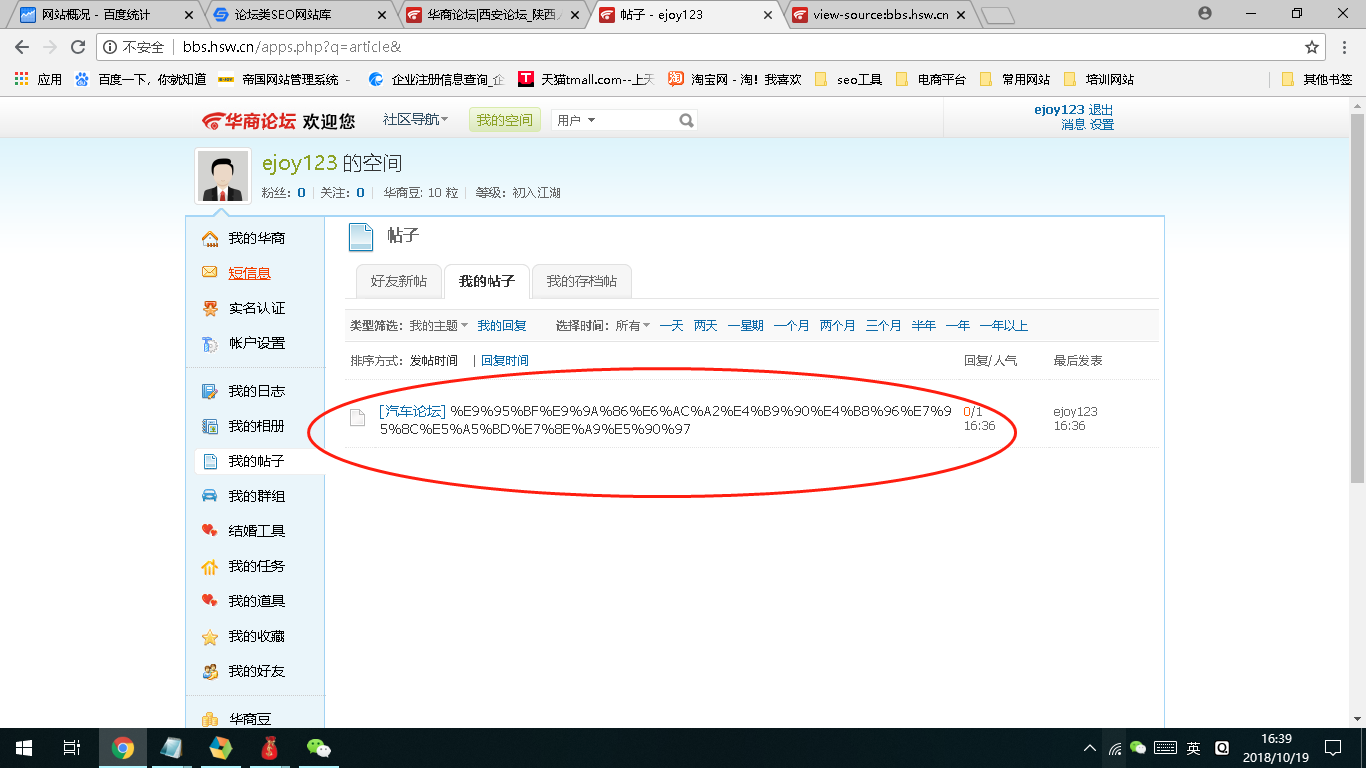The height and width of the screenshot is (768, 1366).
Task: Click the 我的日志 sidebar icon
Action: tap(209, 391)
